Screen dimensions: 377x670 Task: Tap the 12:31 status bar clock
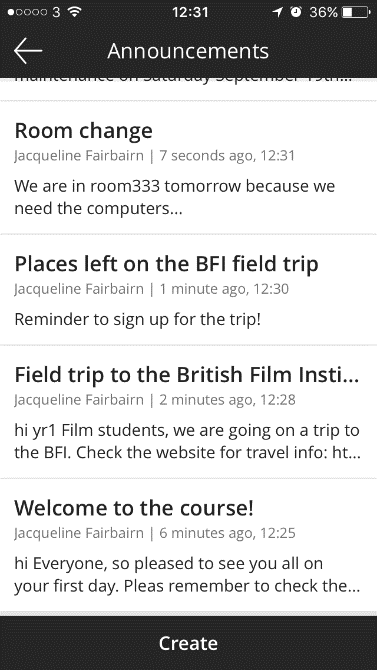pos(190,12)
